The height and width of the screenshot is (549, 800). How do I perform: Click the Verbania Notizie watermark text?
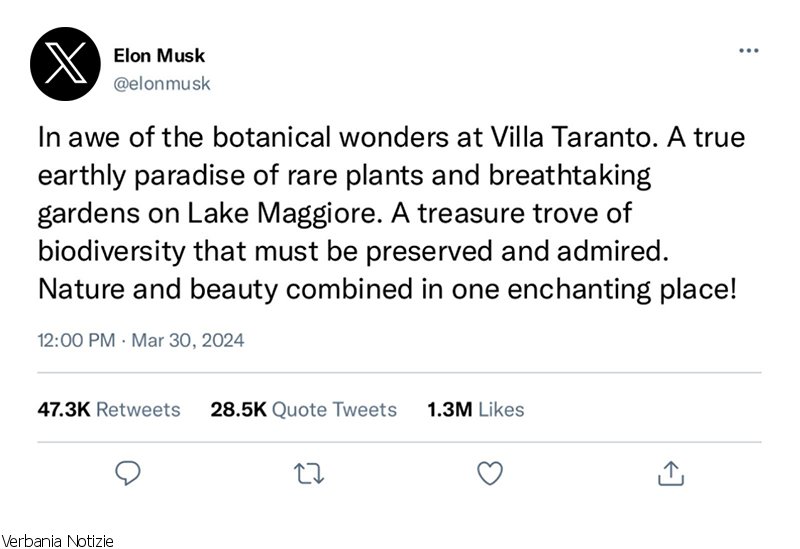(x=58, y=541)
